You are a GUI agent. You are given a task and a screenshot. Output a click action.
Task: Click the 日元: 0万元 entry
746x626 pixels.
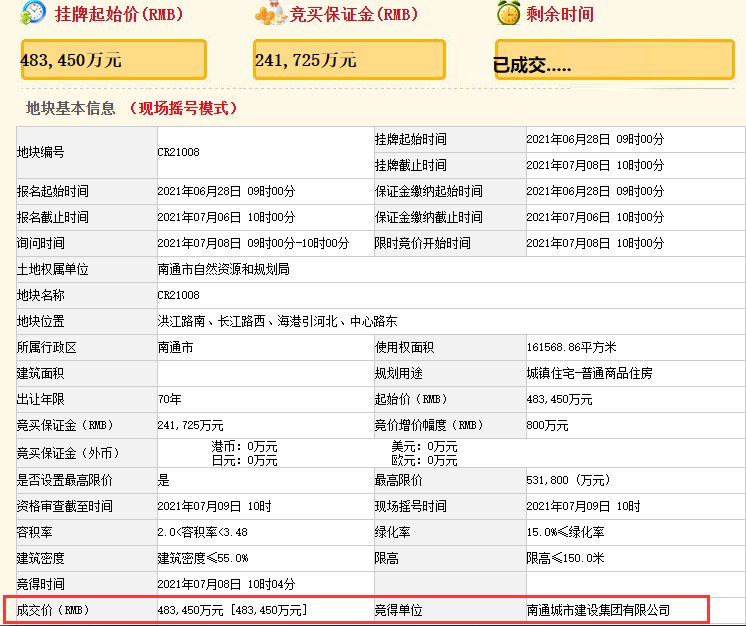pos(244,460)
